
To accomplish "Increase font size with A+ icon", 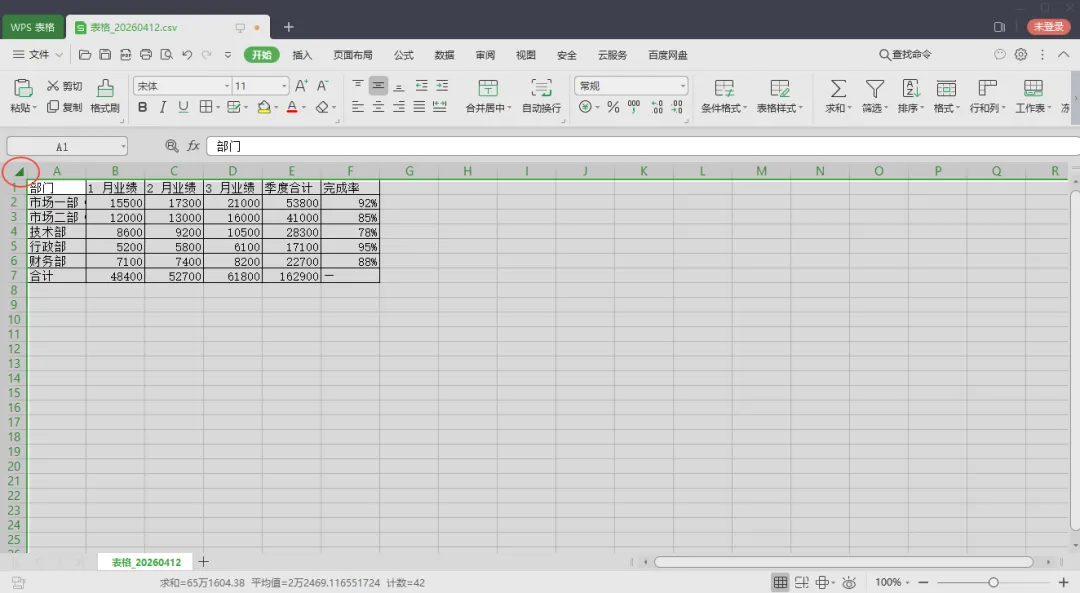I will click(301, 85).
